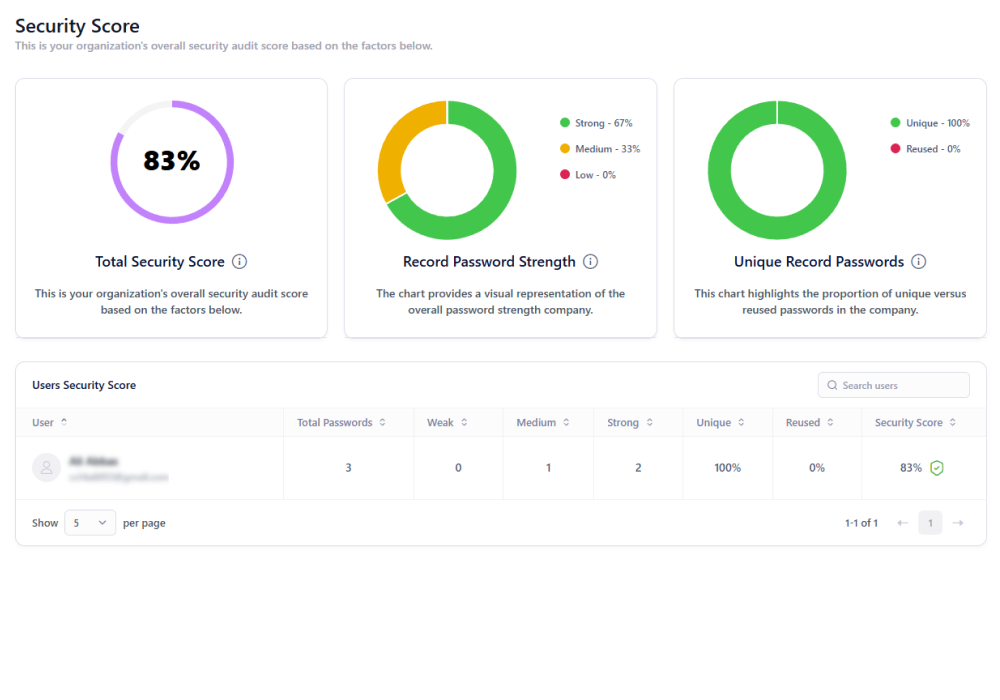Click info icon beside Unique Record Passwords

918,262
